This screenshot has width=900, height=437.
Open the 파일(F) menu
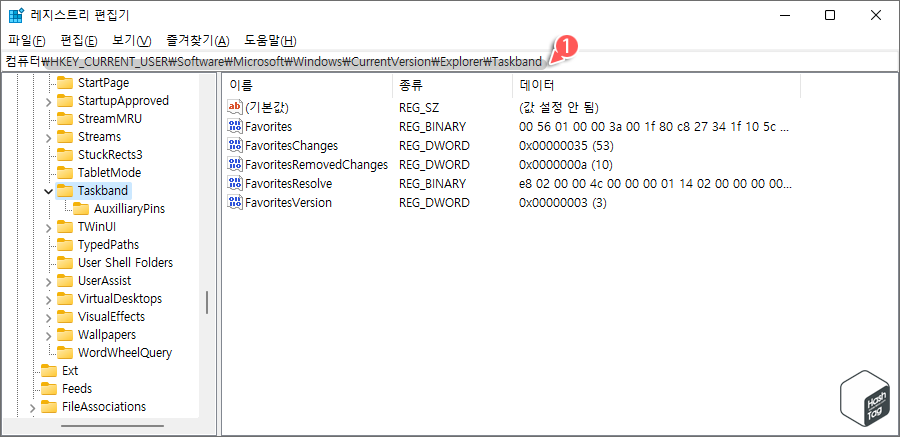coord(26,41)
